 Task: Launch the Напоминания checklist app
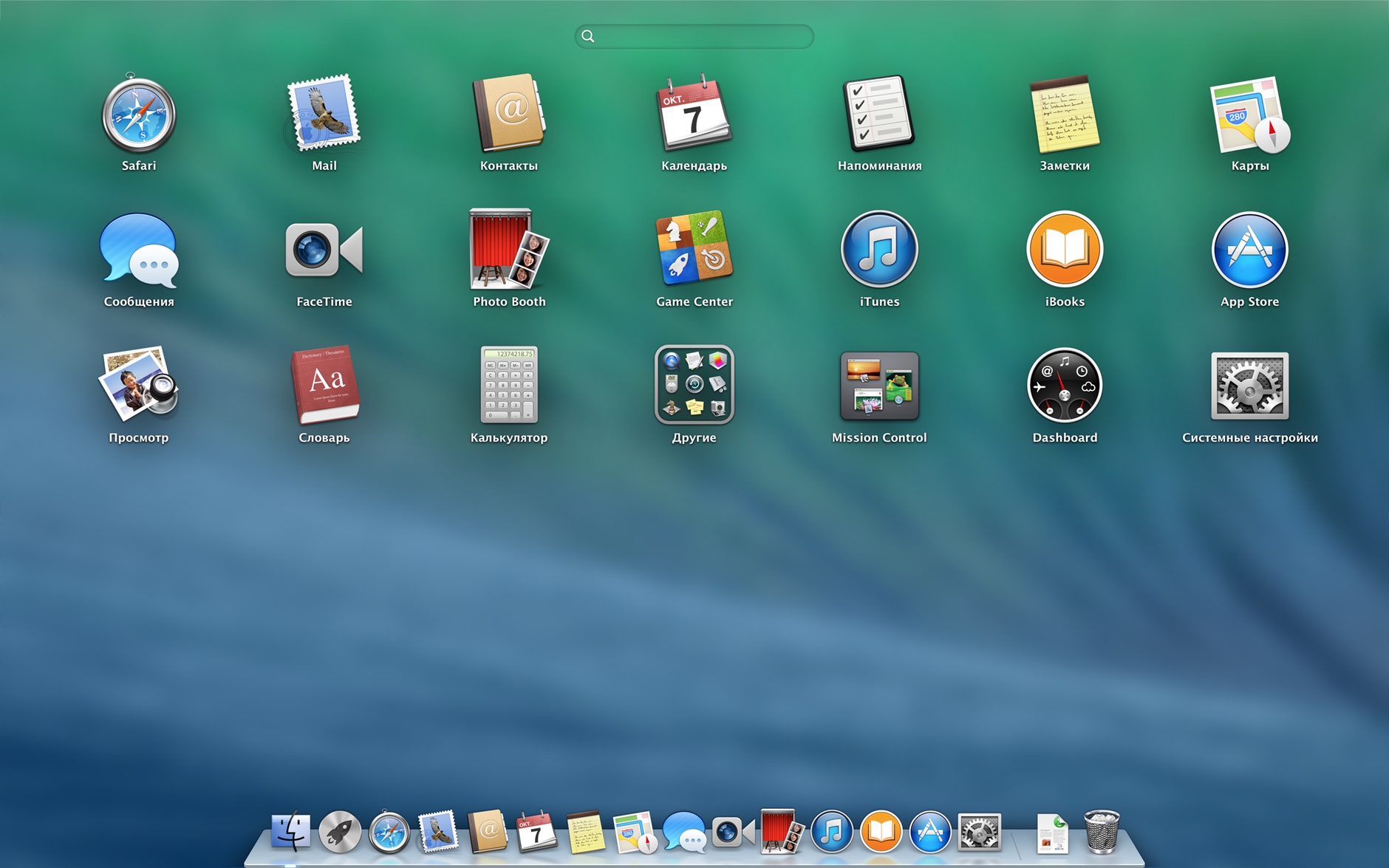[x=879, y=113]
